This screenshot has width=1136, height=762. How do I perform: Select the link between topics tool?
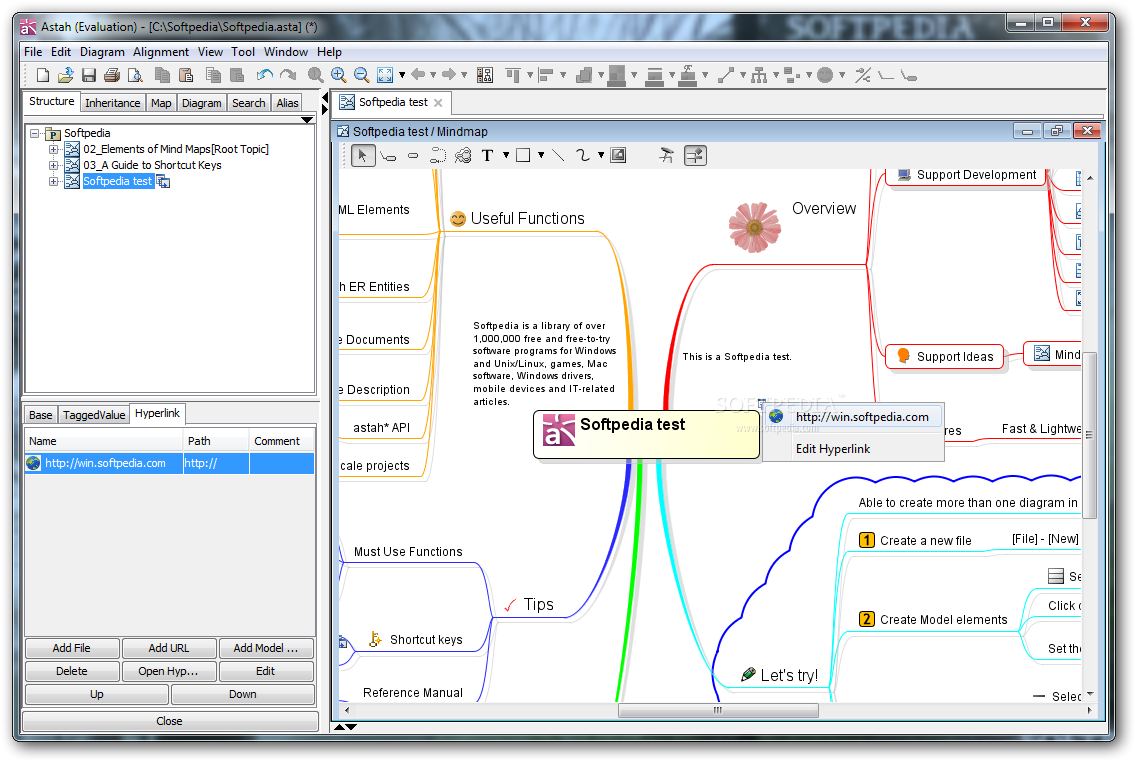click(x=438, y=155)
